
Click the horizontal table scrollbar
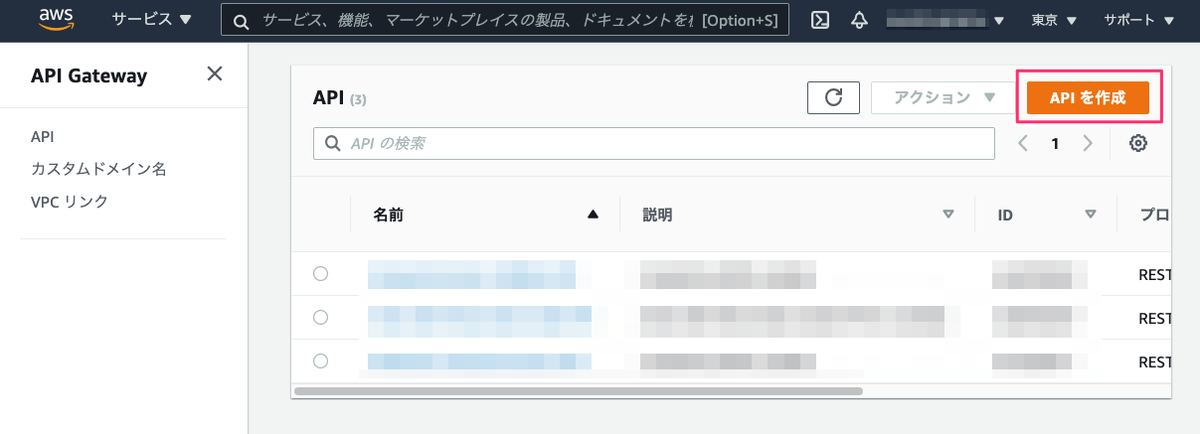(578, 390)
